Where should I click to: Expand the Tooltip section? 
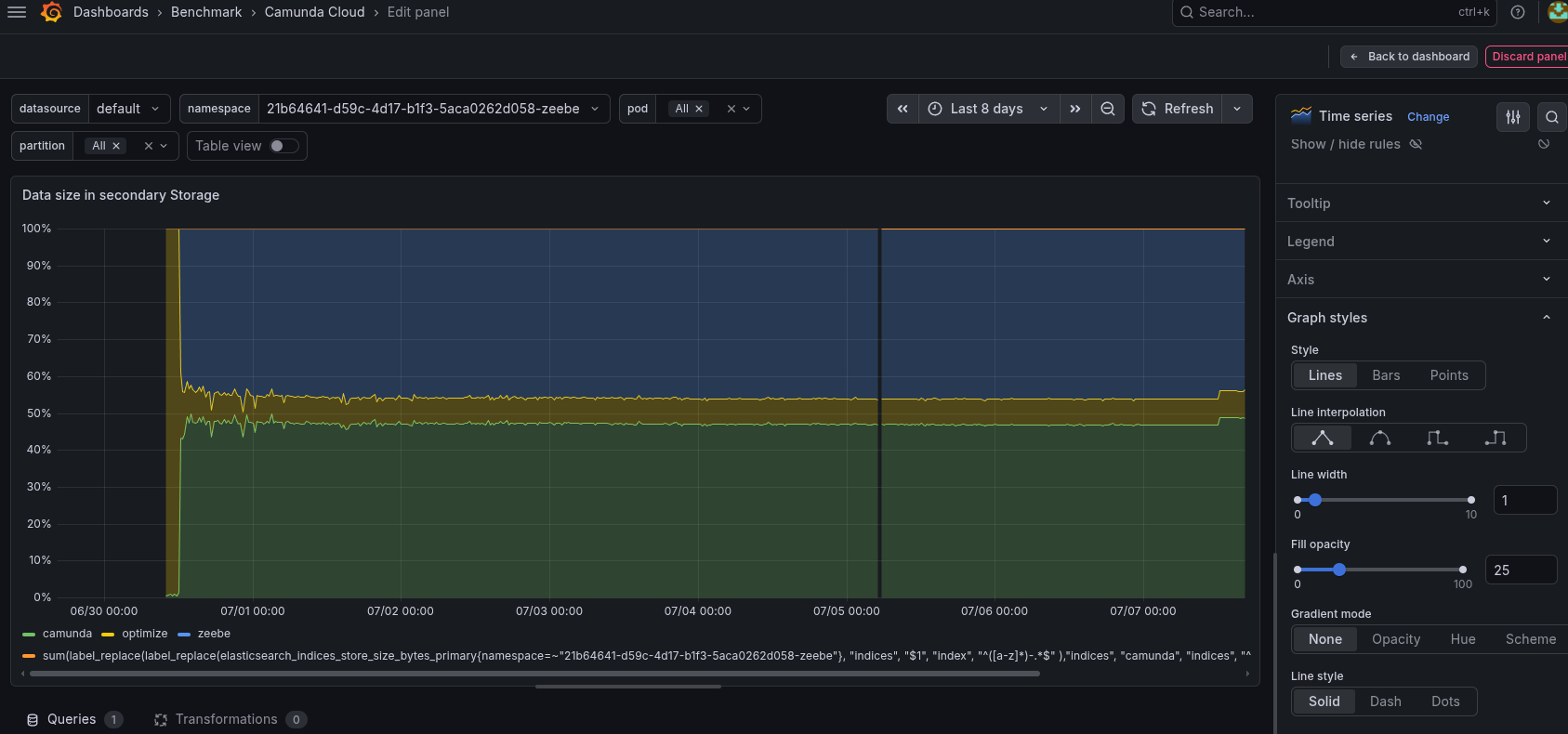point(1419,203)
